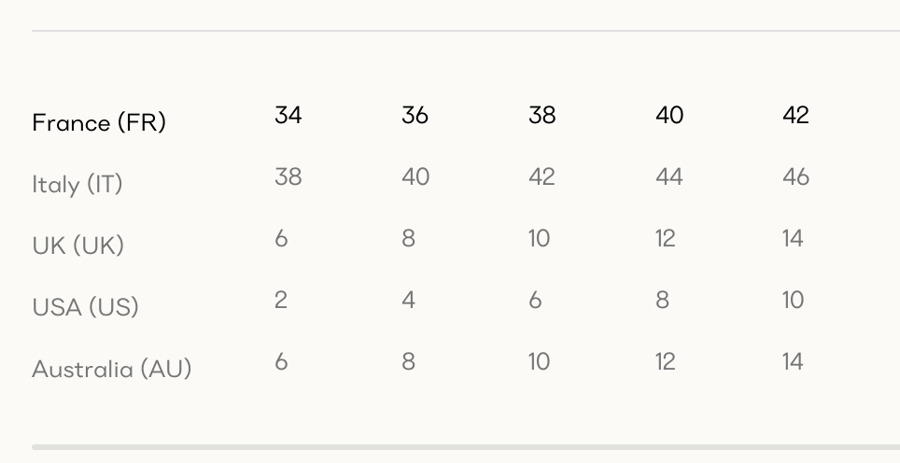Pick France size 38 cell
Image resolution: width=900 pixels, height=463 pixels.
(542, 115)
